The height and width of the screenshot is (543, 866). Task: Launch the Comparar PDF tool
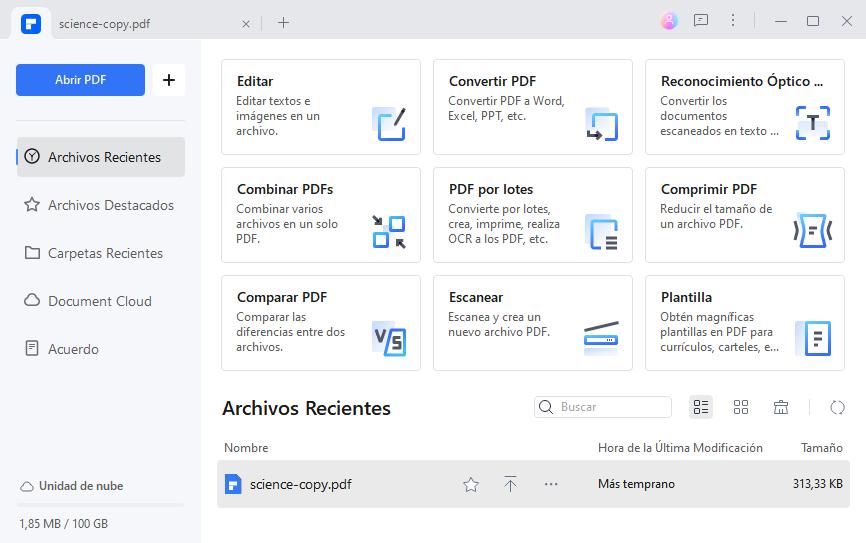coord(320,322)
